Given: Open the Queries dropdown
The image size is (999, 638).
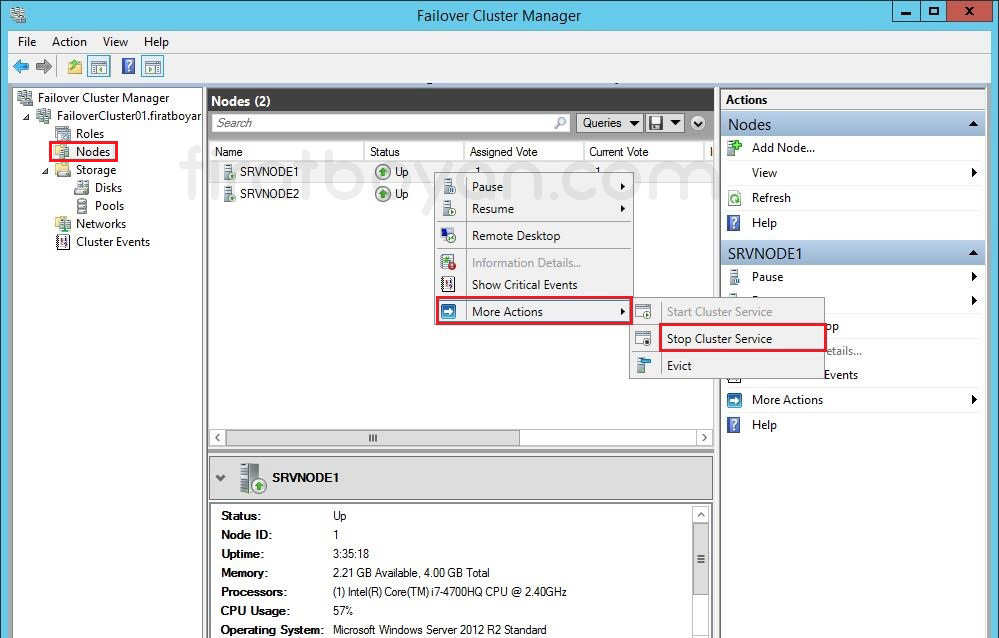Looking at the screenshot, I should tap(610, 123).
